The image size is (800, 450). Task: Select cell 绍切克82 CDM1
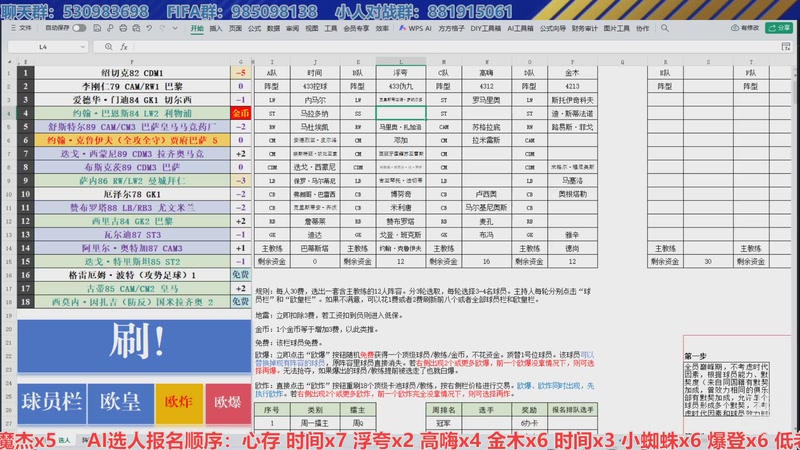132,73
